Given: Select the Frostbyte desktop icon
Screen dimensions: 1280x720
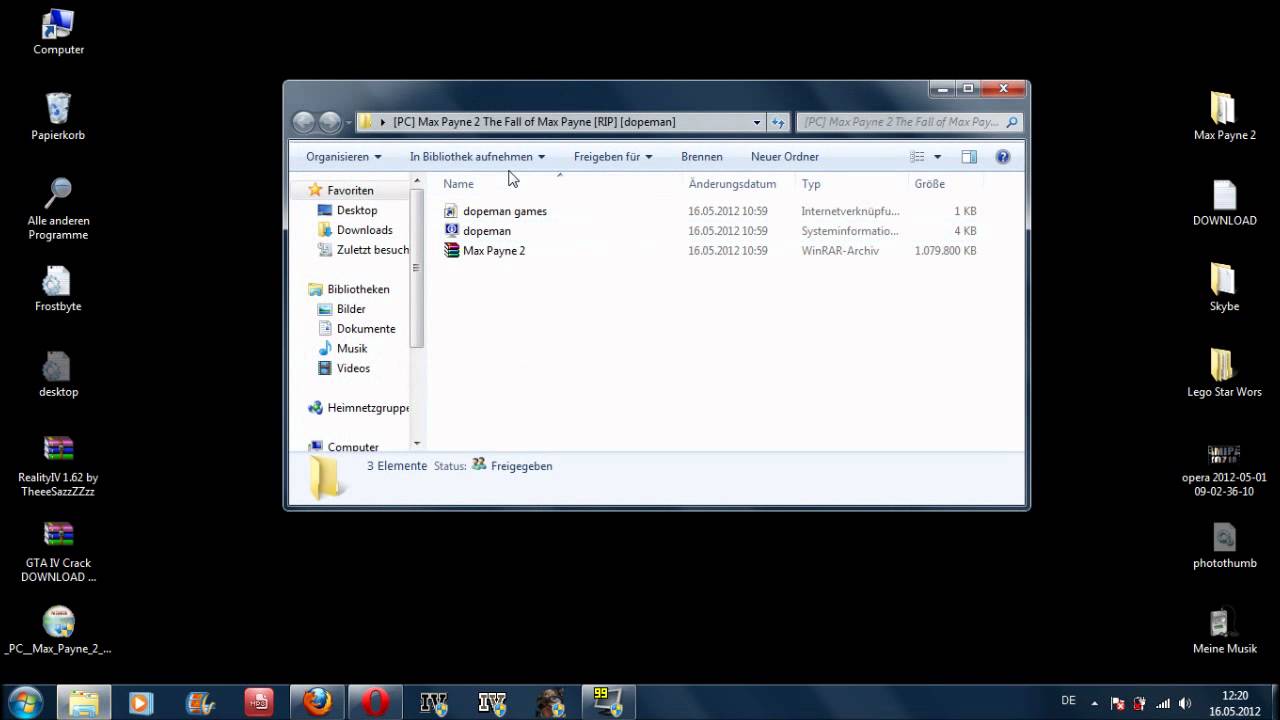Looking at the screenshot, I should (x=58, y=289).
